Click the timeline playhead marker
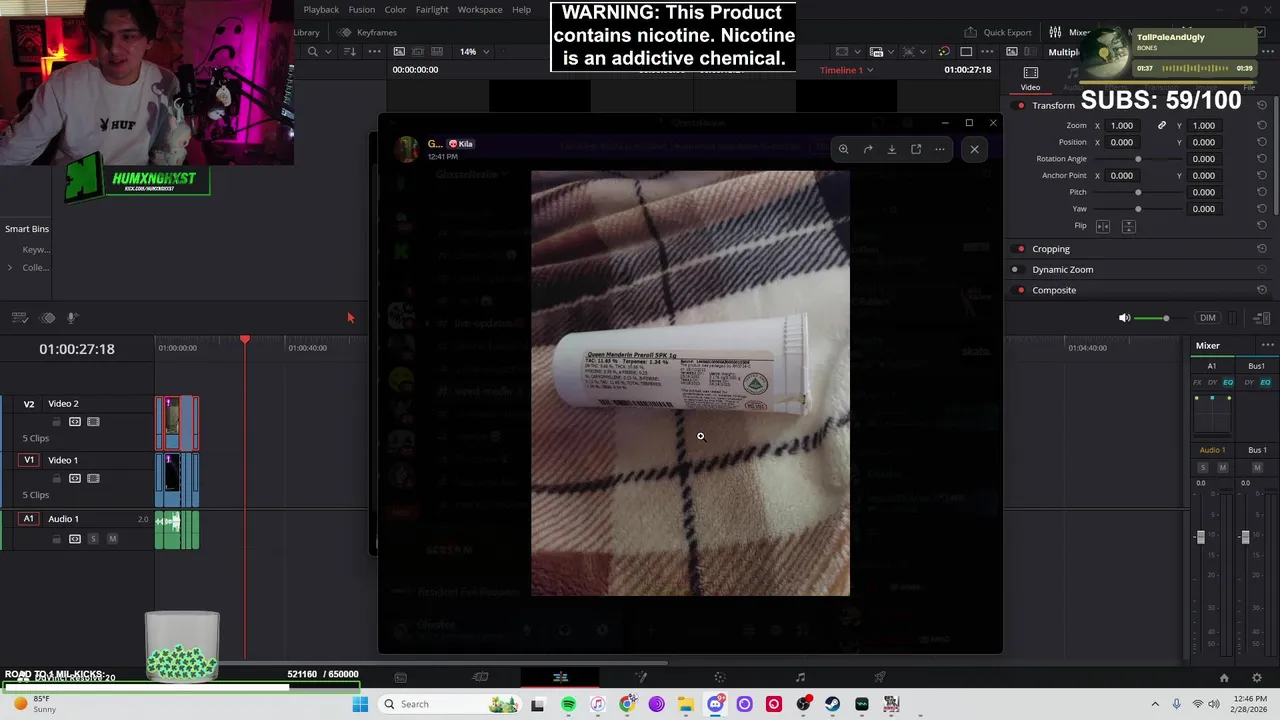This screenshot has width=1280, height=720. click(245, 340)
